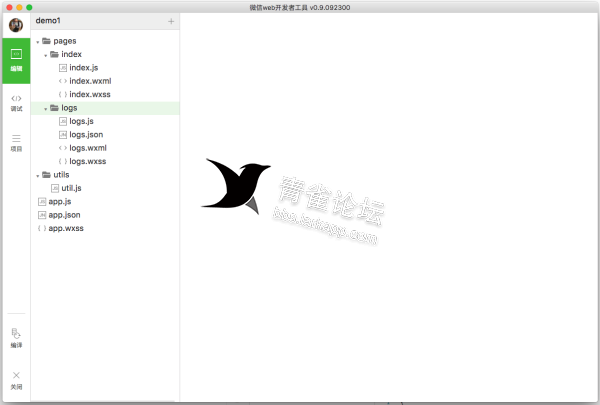
Task: Open index.wxml file
Action: (90, 81)
